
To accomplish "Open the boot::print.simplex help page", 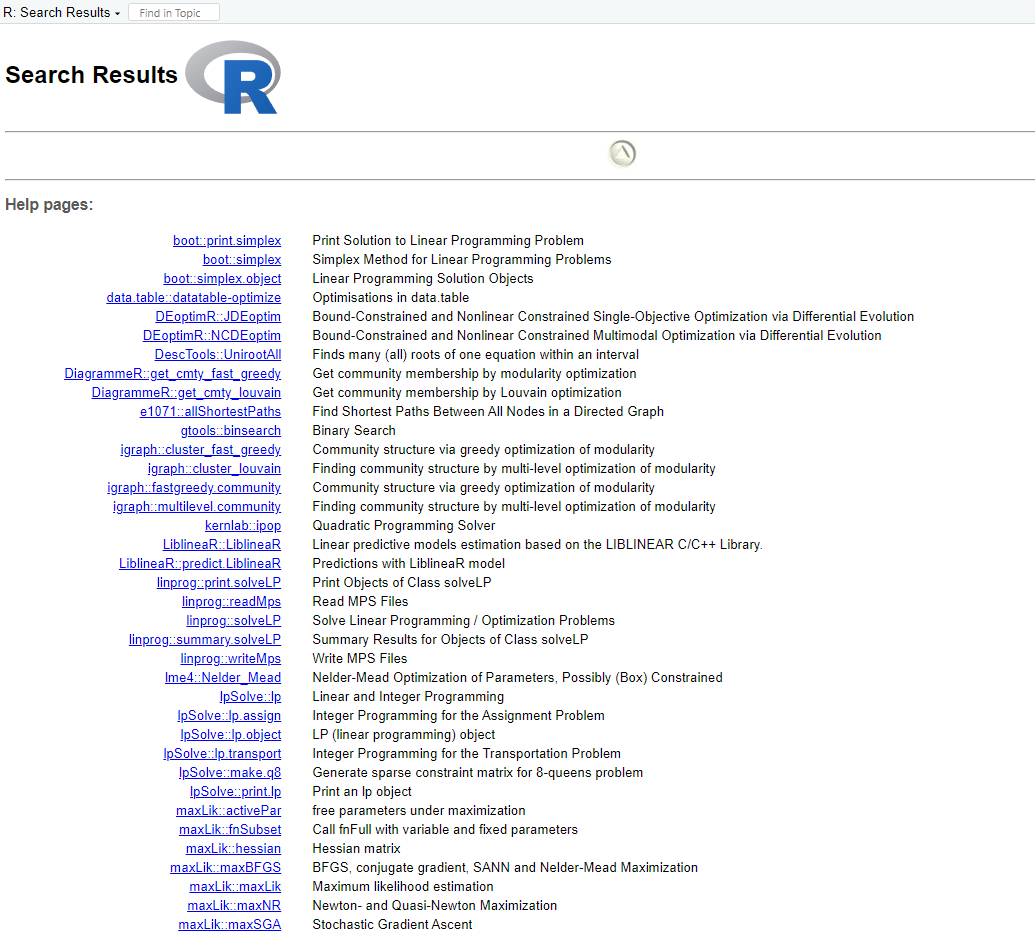I will 227,241.
